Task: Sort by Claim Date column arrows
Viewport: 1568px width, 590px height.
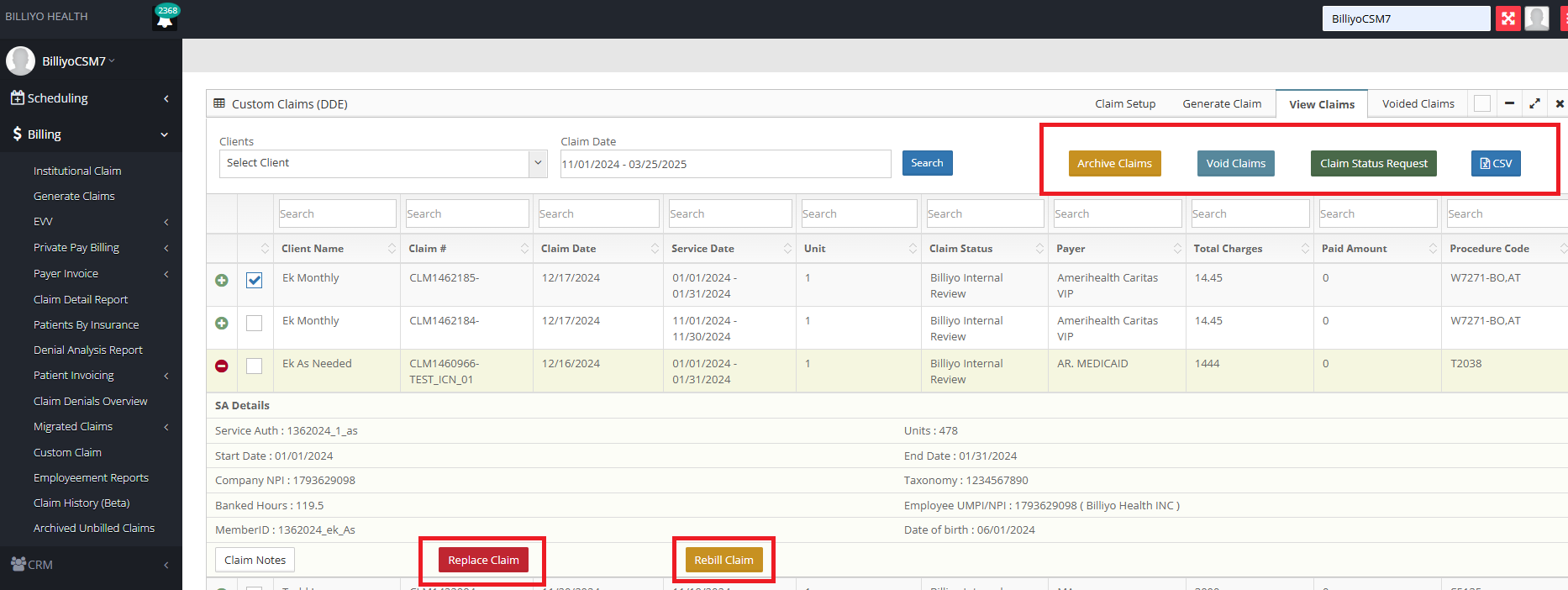Action: [x=655, y=248]
